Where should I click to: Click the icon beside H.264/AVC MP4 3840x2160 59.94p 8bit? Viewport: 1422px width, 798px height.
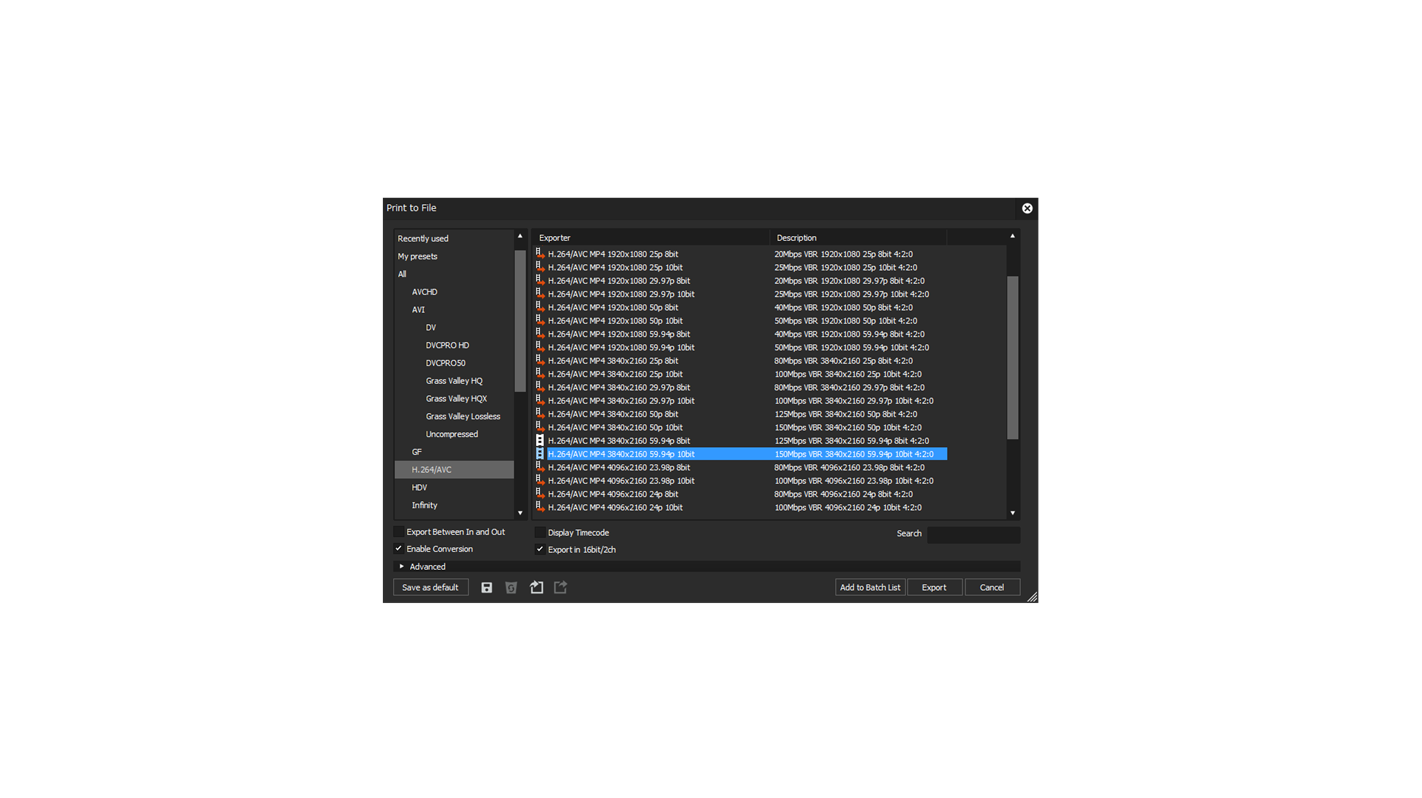[540, 441]
